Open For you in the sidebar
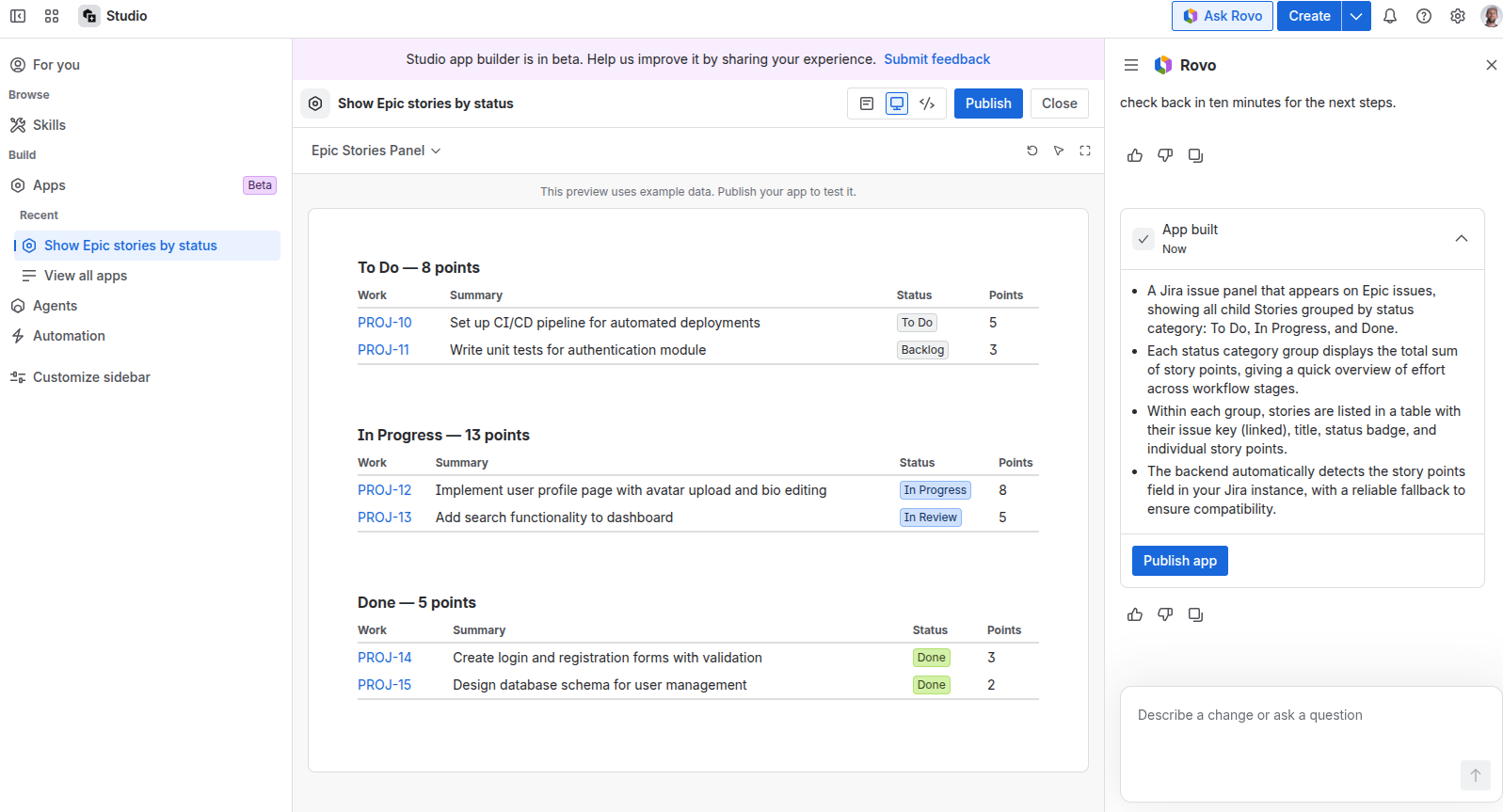Image resolution: width=1503 pixels, height=812 pixels. coord(145,65)
